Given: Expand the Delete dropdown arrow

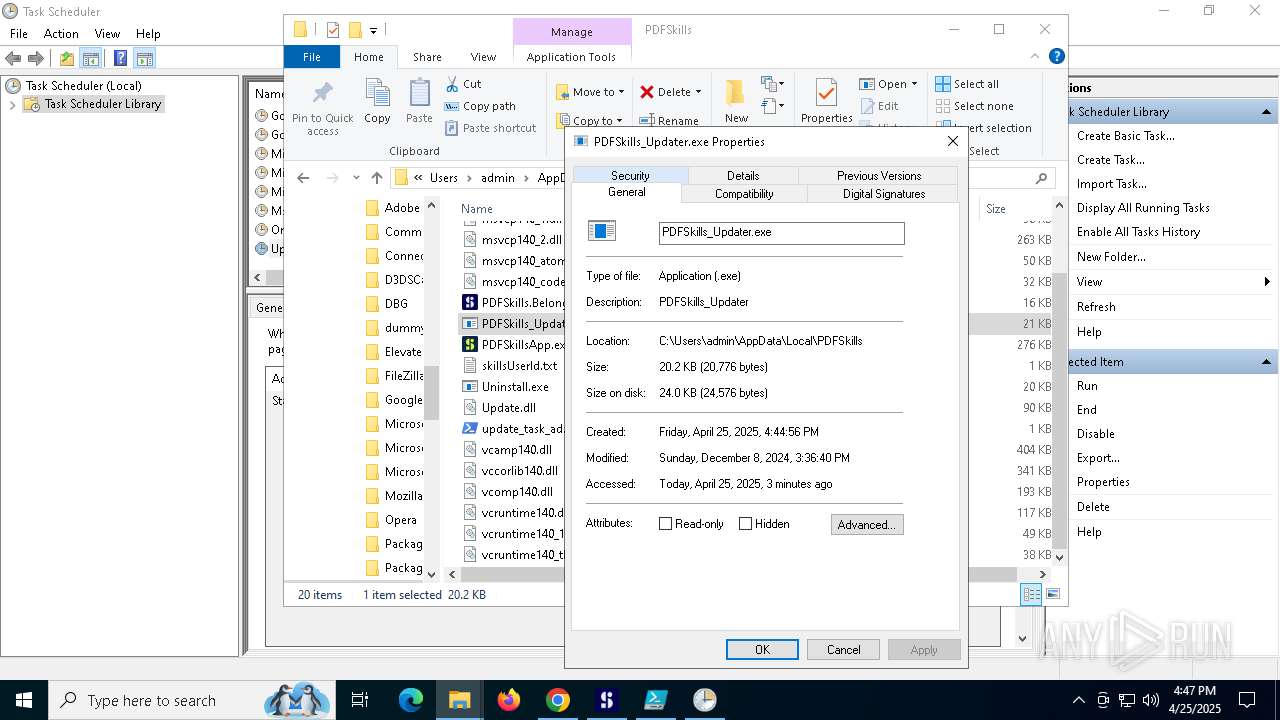Looking at the screenshot, I should point(698,92).
